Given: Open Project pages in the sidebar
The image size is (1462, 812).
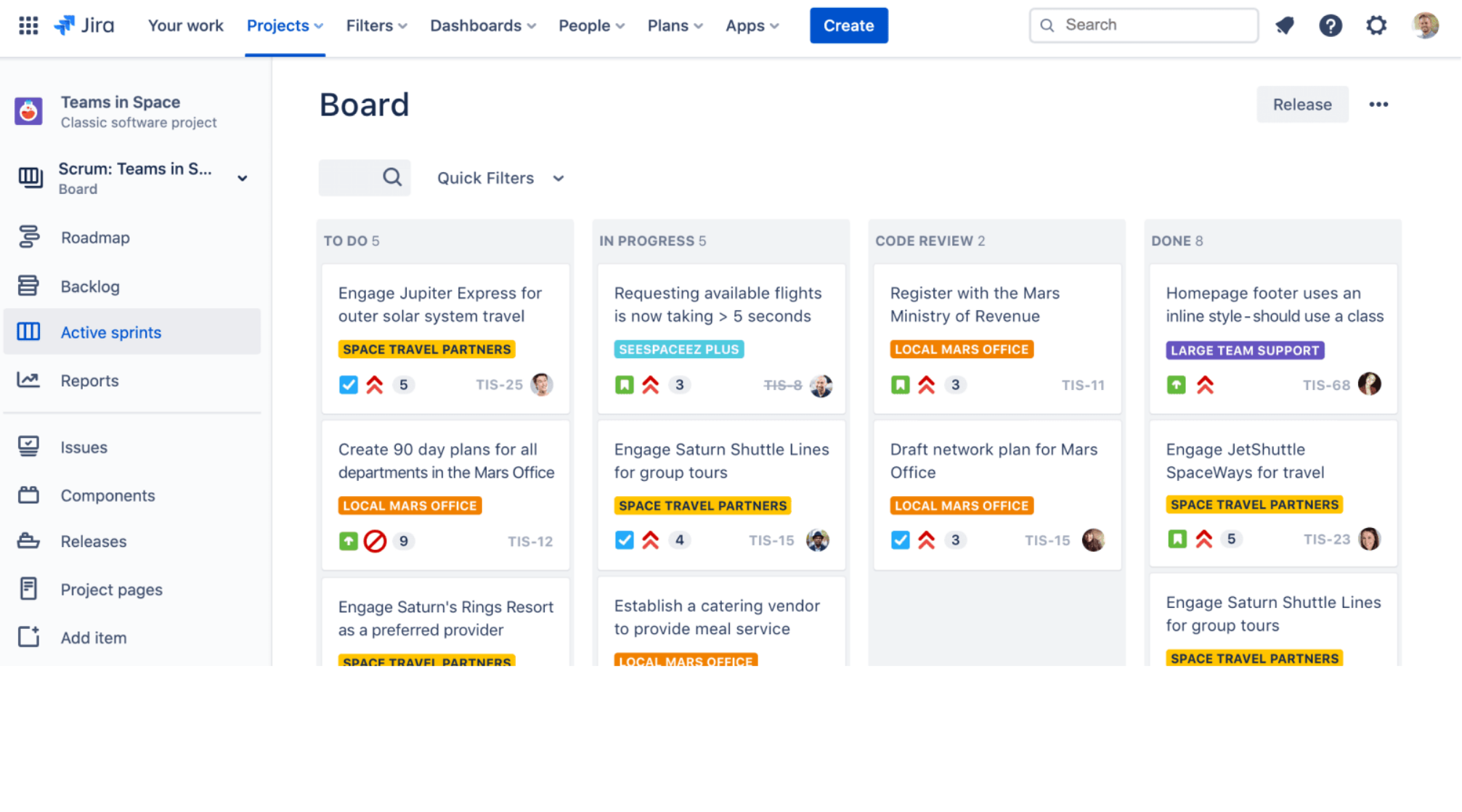Looking at the screenshot, I should click(x=111, y=590).
